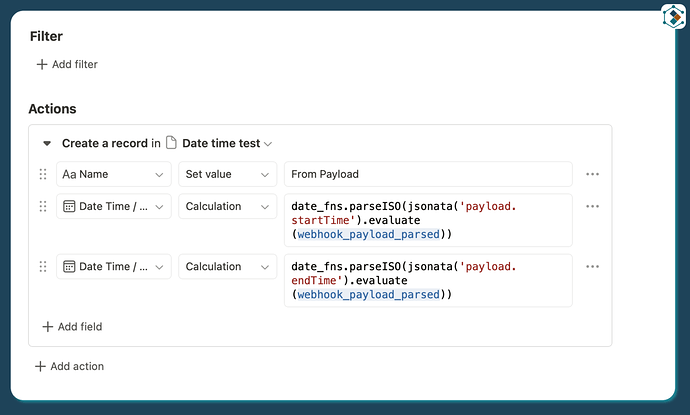Grab the drag handle of the endTime row

click(43, 267)
